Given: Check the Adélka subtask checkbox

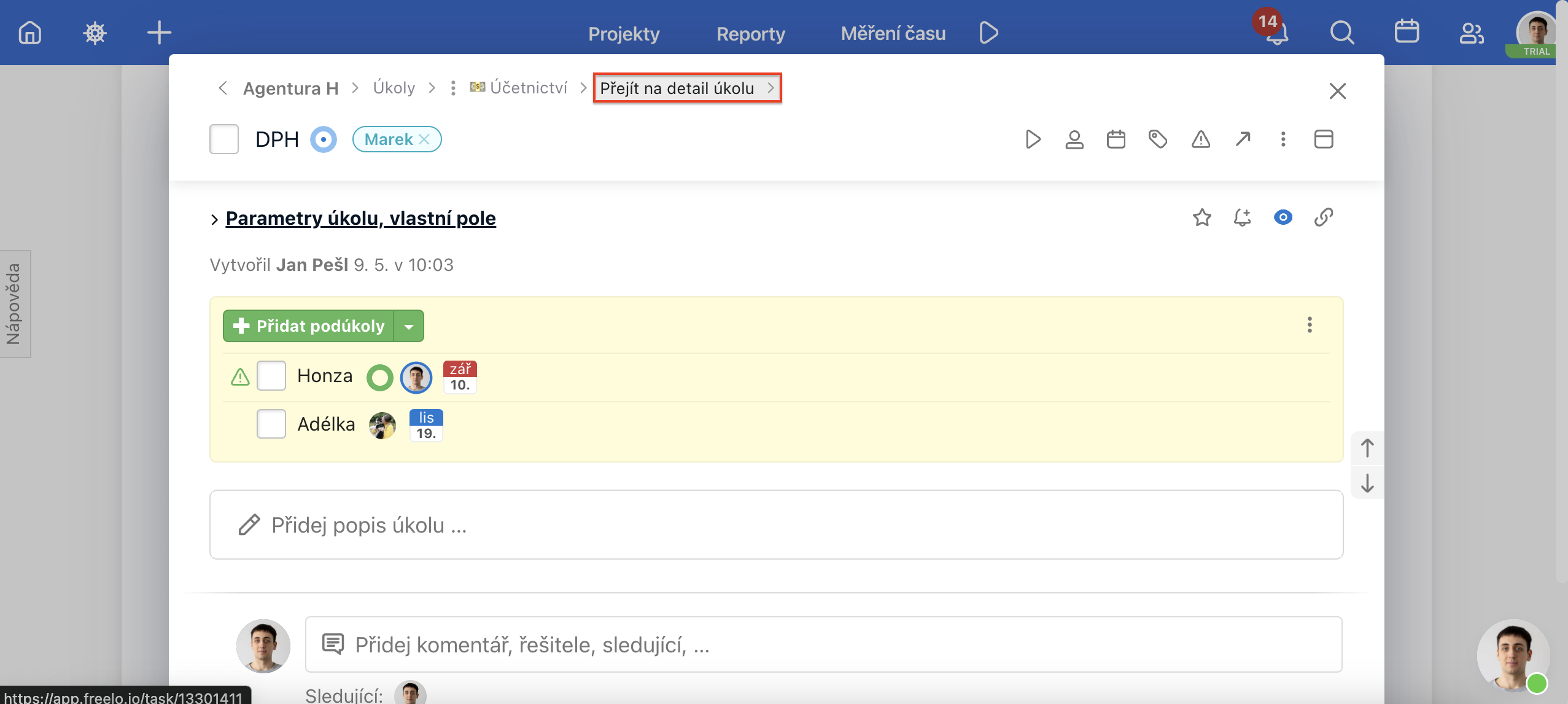Looking at the screenshot, I should (x=271, y=424).
